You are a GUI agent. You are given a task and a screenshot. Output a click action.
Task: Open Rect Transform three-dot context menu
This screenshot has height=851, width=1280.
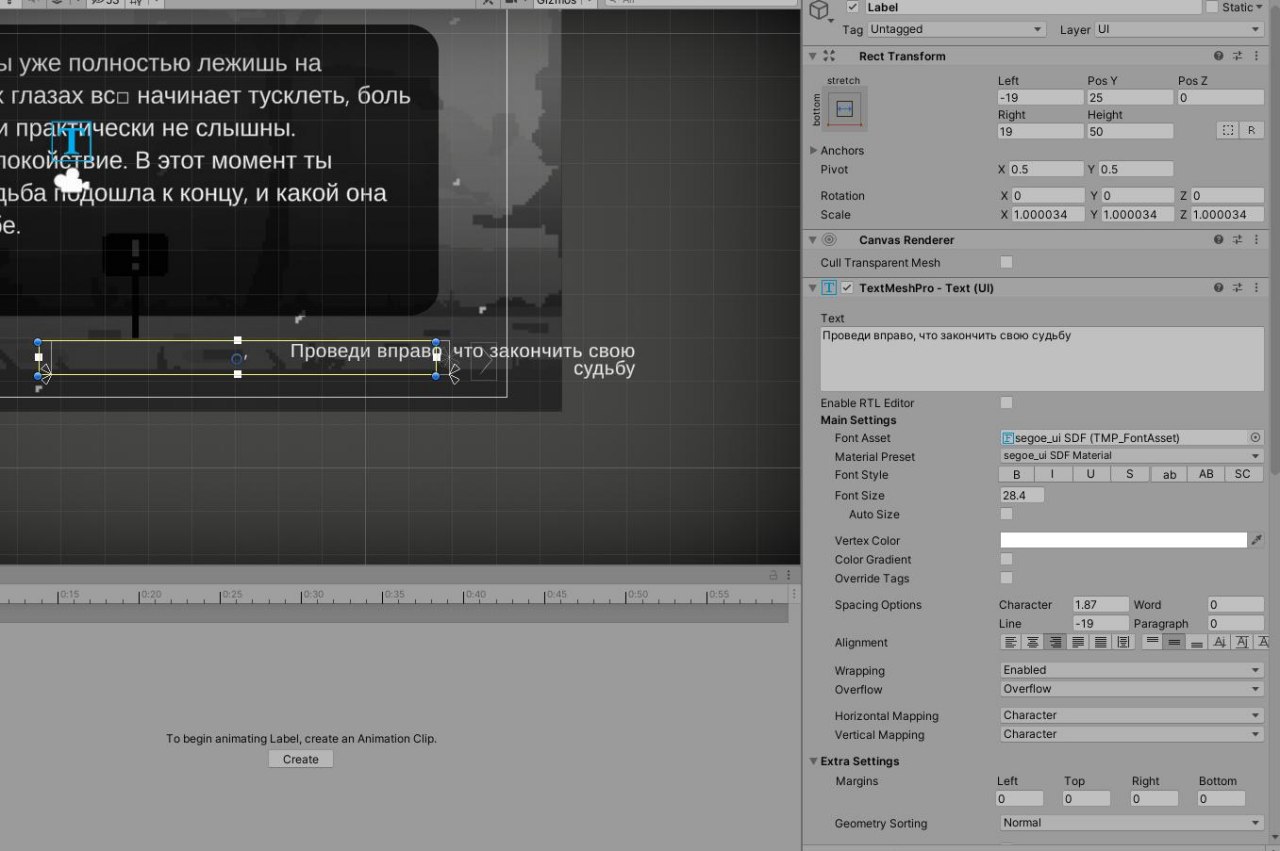1254,56
